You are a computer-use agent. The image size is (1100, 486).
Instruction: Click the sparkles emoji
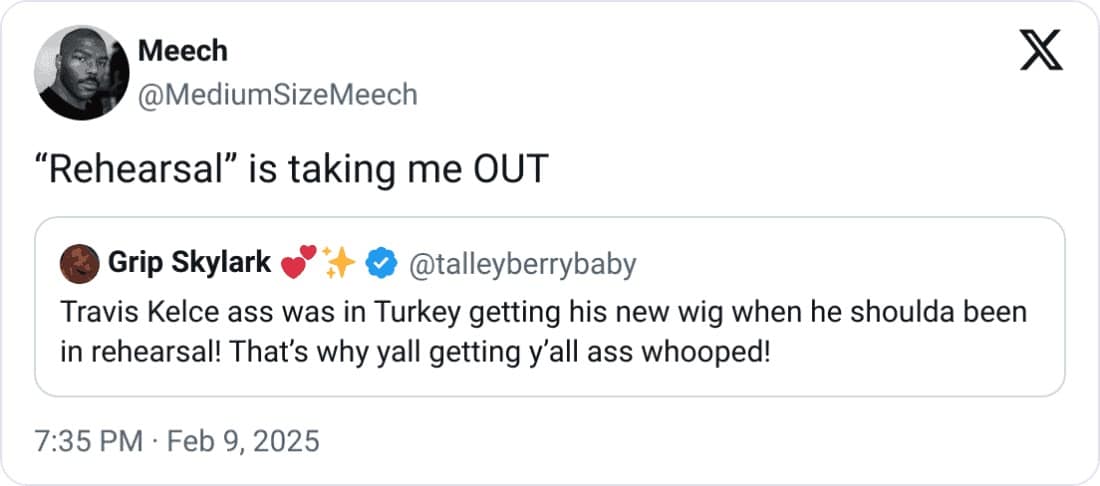340,263
